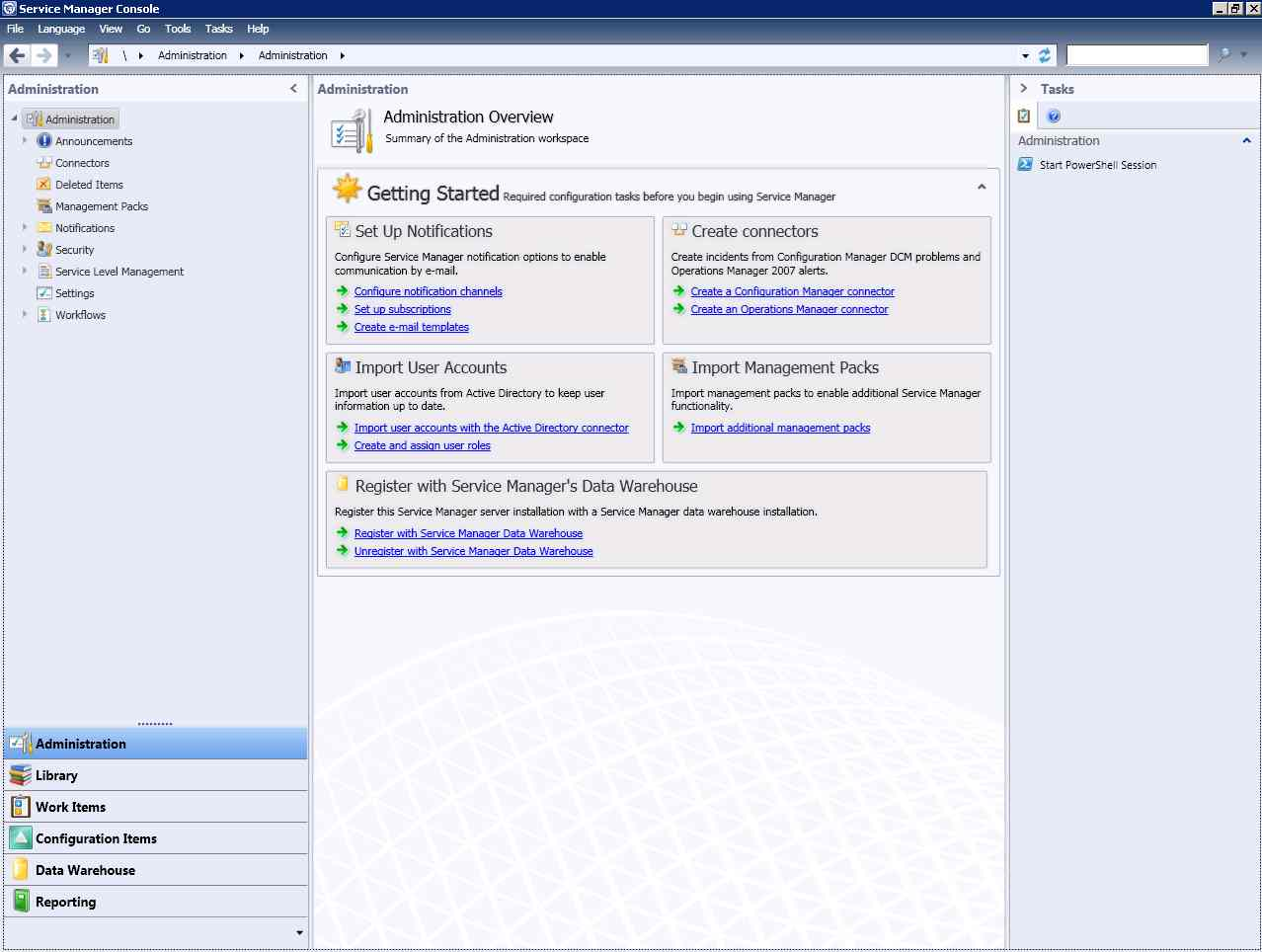Image resolution: width=1262 pixels, height=952 pixels.
Task: Click the Tasks pane help icon
Action: [1054, 117]
